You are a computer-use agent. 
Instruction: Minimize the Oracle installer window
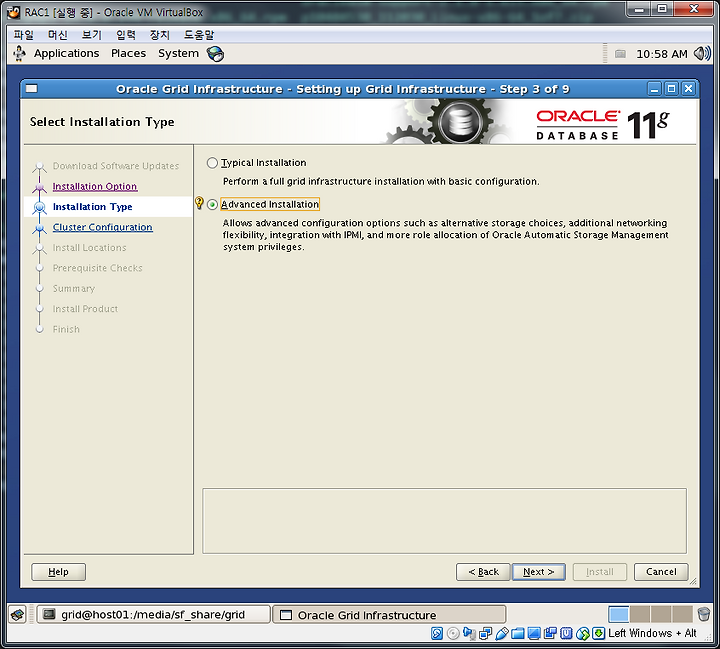(655, 89)
